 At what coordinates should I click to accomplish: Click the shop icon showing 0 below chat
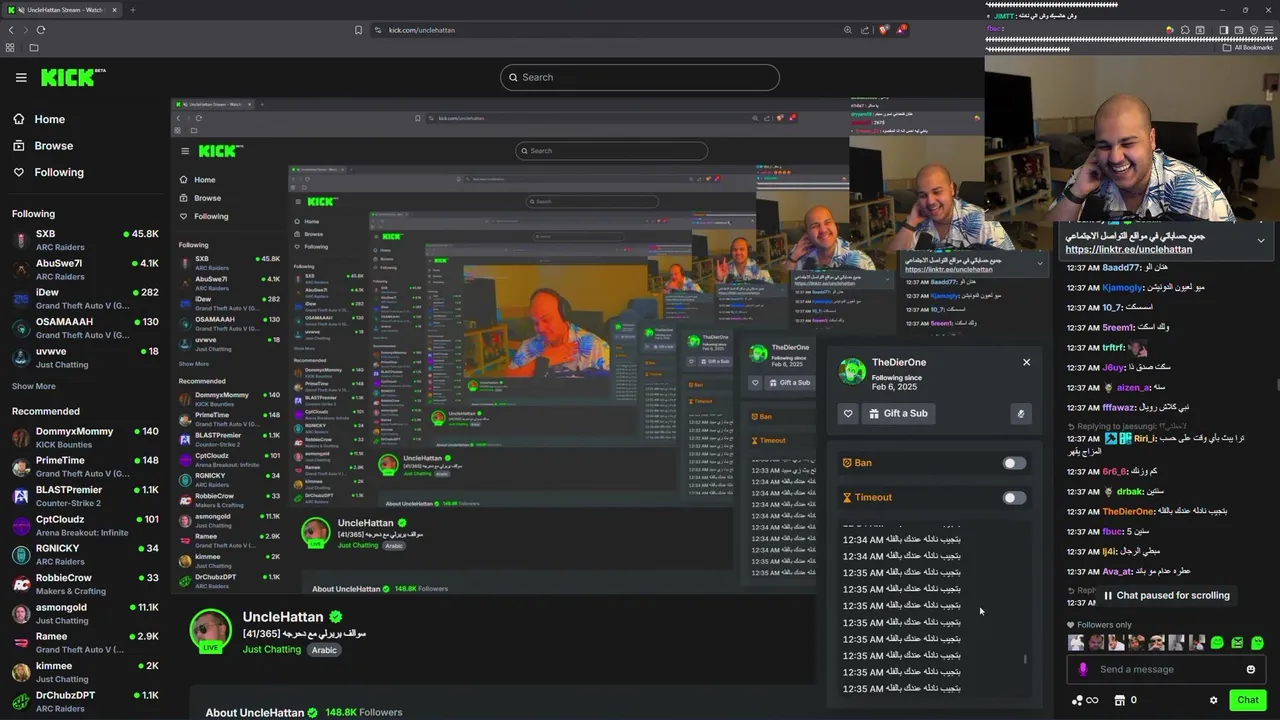click(1125, 700)
